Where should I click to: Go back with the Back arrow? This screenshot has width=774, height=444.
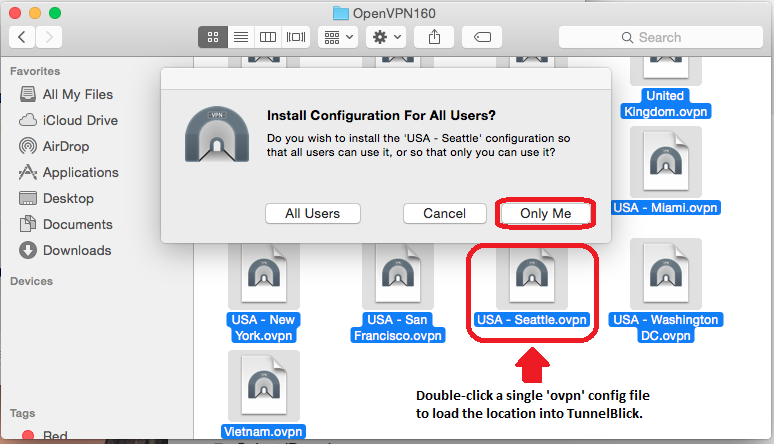click(22, 37)
